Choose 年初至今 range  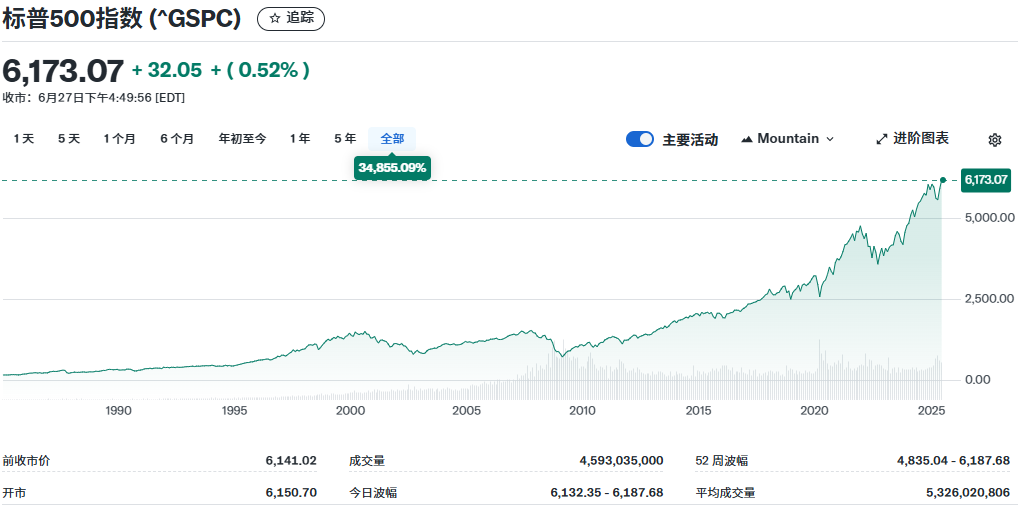click(x=242, y=138)
